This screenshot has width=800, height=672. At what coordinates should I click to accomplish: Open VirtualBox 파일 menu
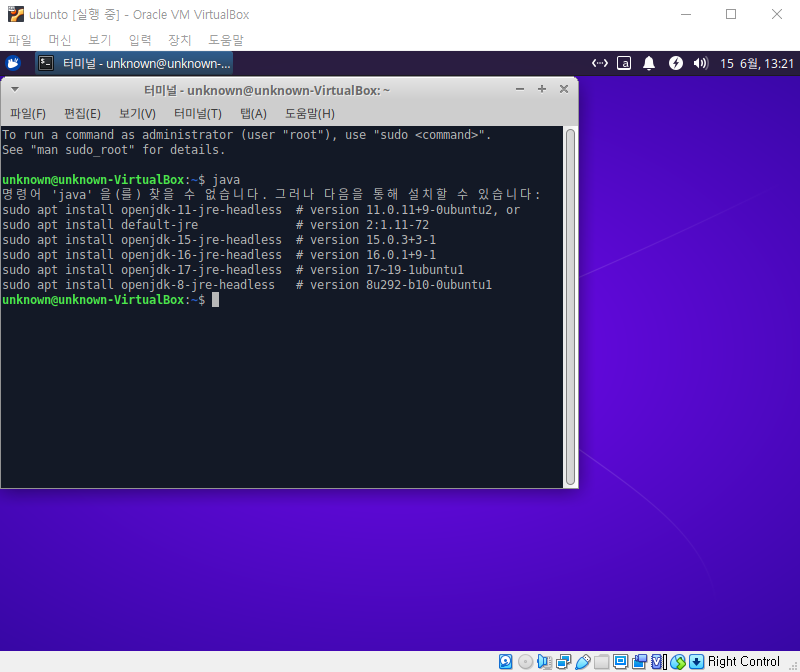coord(20,40)
